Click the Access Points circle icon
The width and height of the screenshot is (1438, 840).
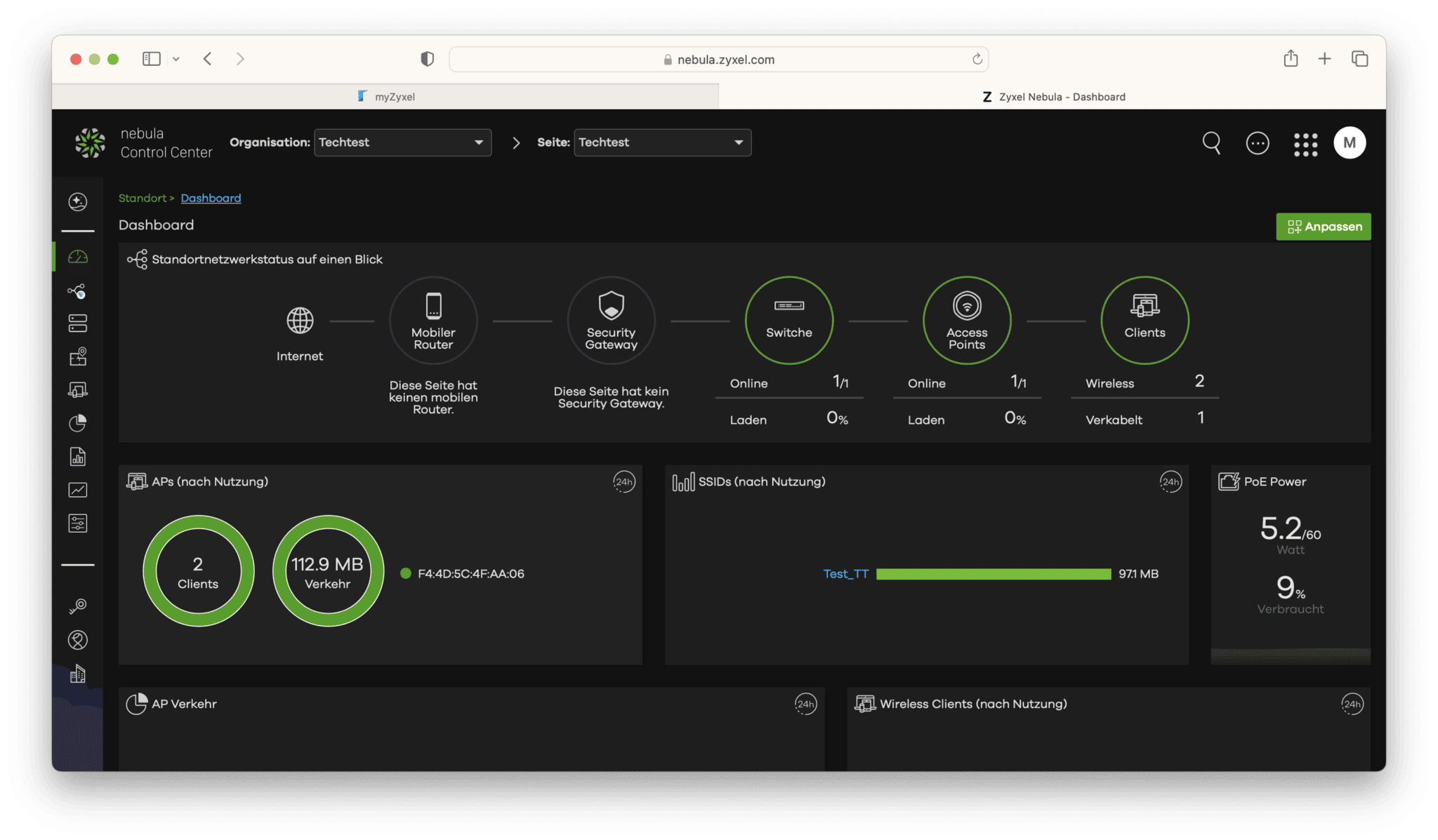point(966,320)
